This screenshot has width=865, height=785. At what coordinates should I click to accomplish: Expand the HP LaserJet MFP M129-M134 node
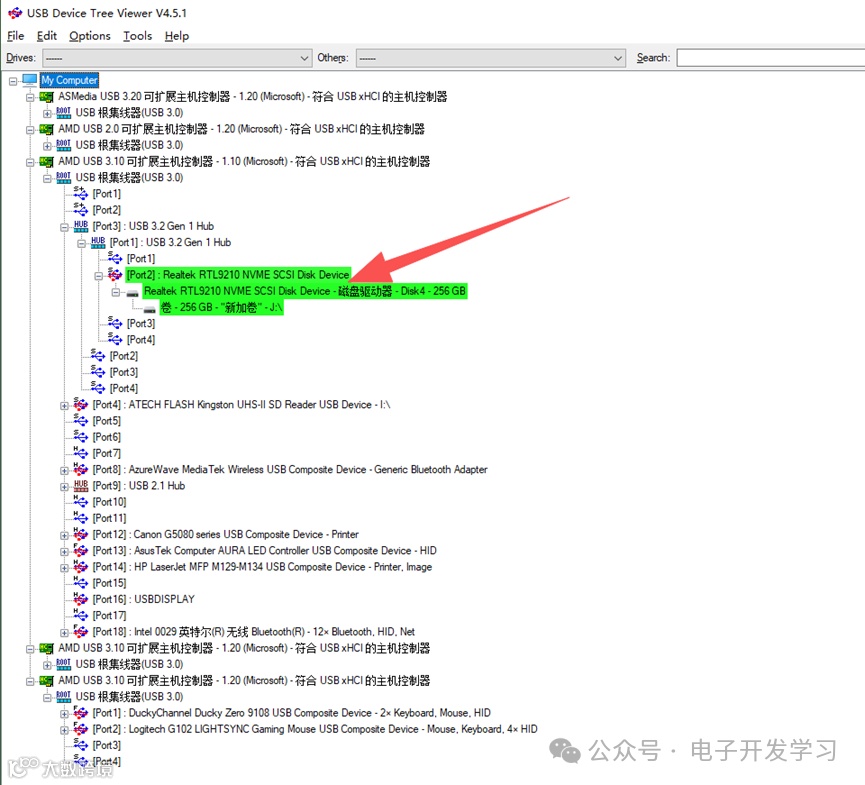(65, 568)
